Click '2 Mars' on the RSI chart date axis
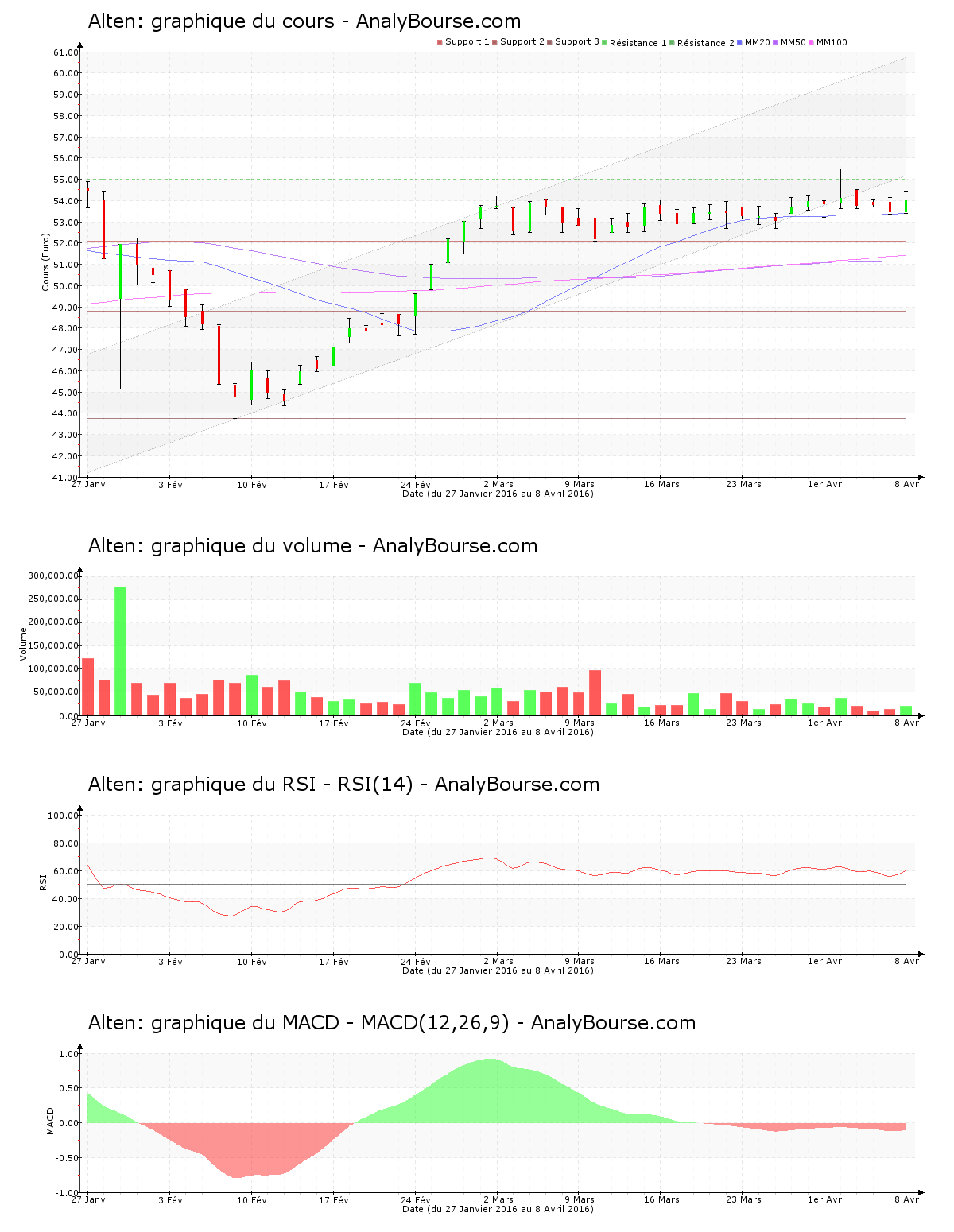The height and width of the screenshot is (1232, 954). coord(498,962)
